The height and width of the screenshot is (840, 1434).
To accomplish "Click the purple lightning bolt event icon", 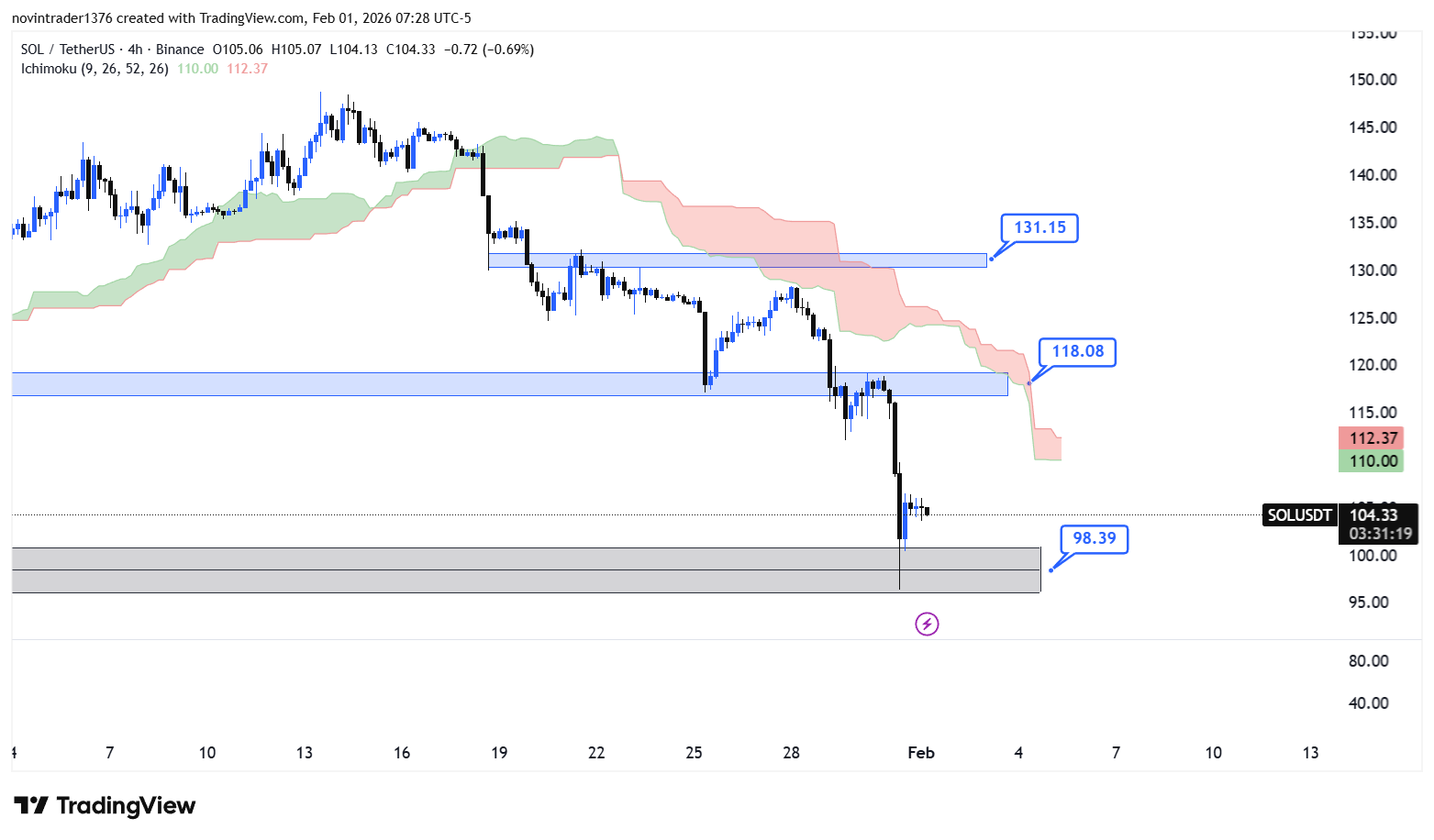I will tap(927, 624).
